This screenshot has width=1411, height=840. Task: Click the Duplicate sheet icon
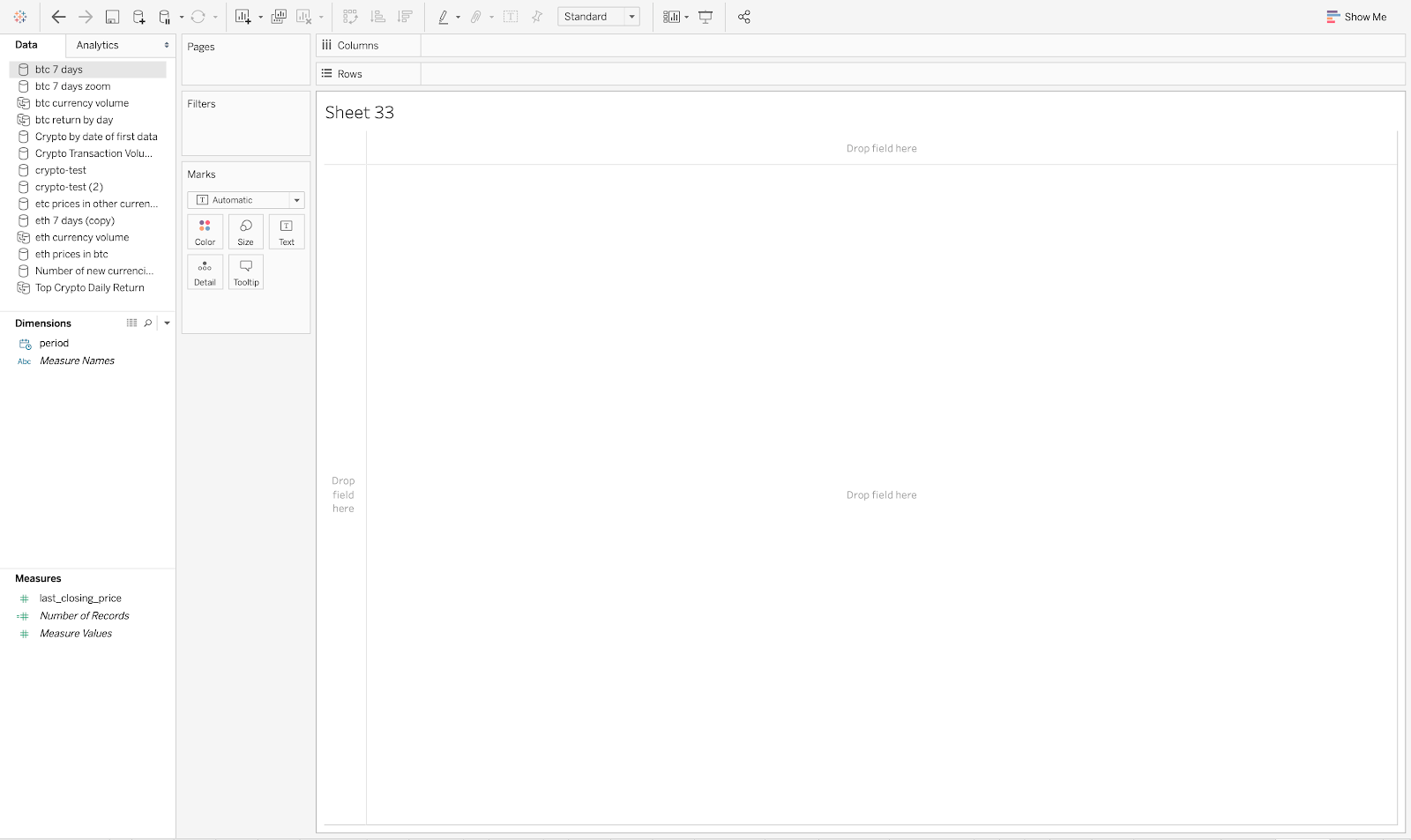279,17
